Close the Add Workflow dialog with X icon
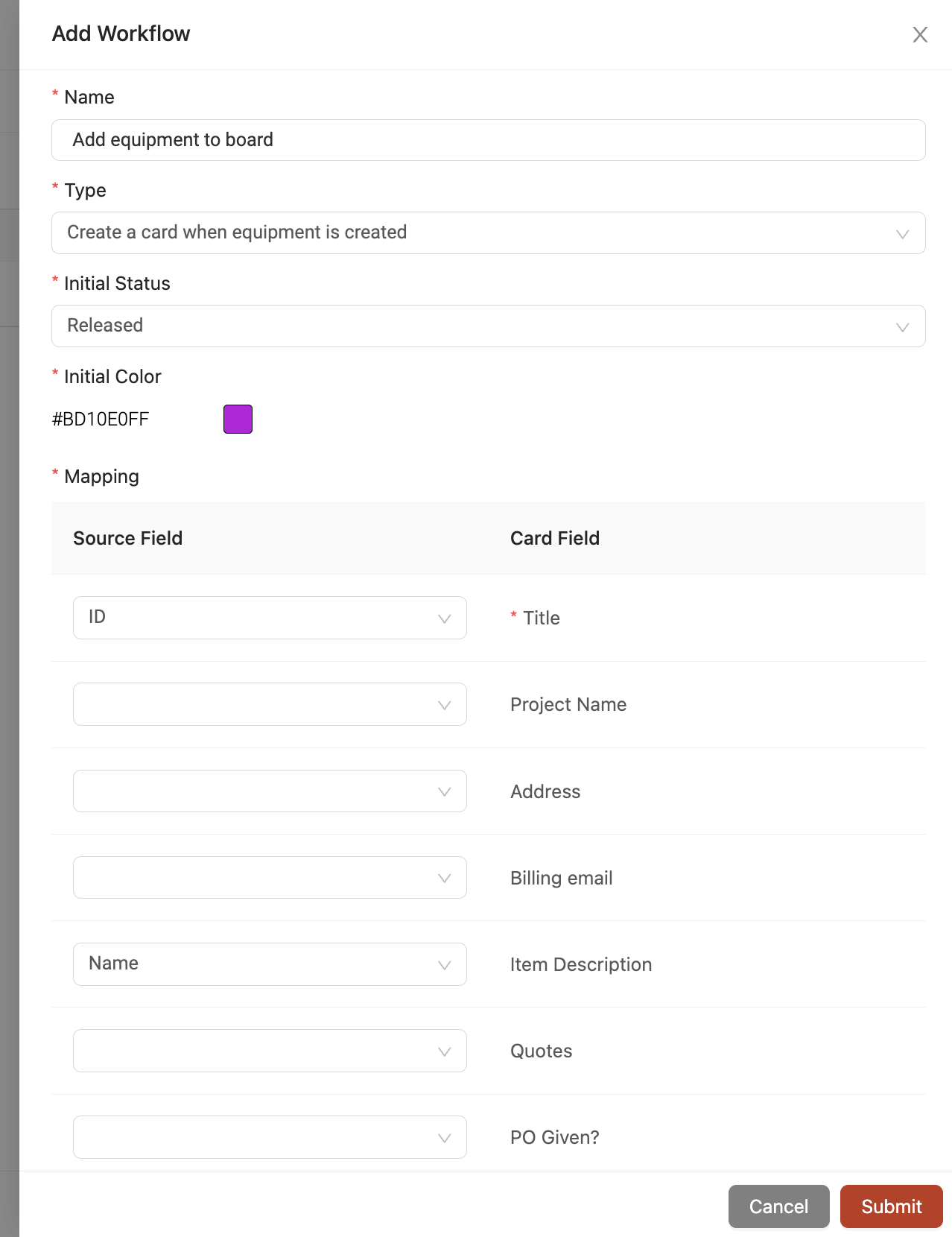 click(920, 34)
